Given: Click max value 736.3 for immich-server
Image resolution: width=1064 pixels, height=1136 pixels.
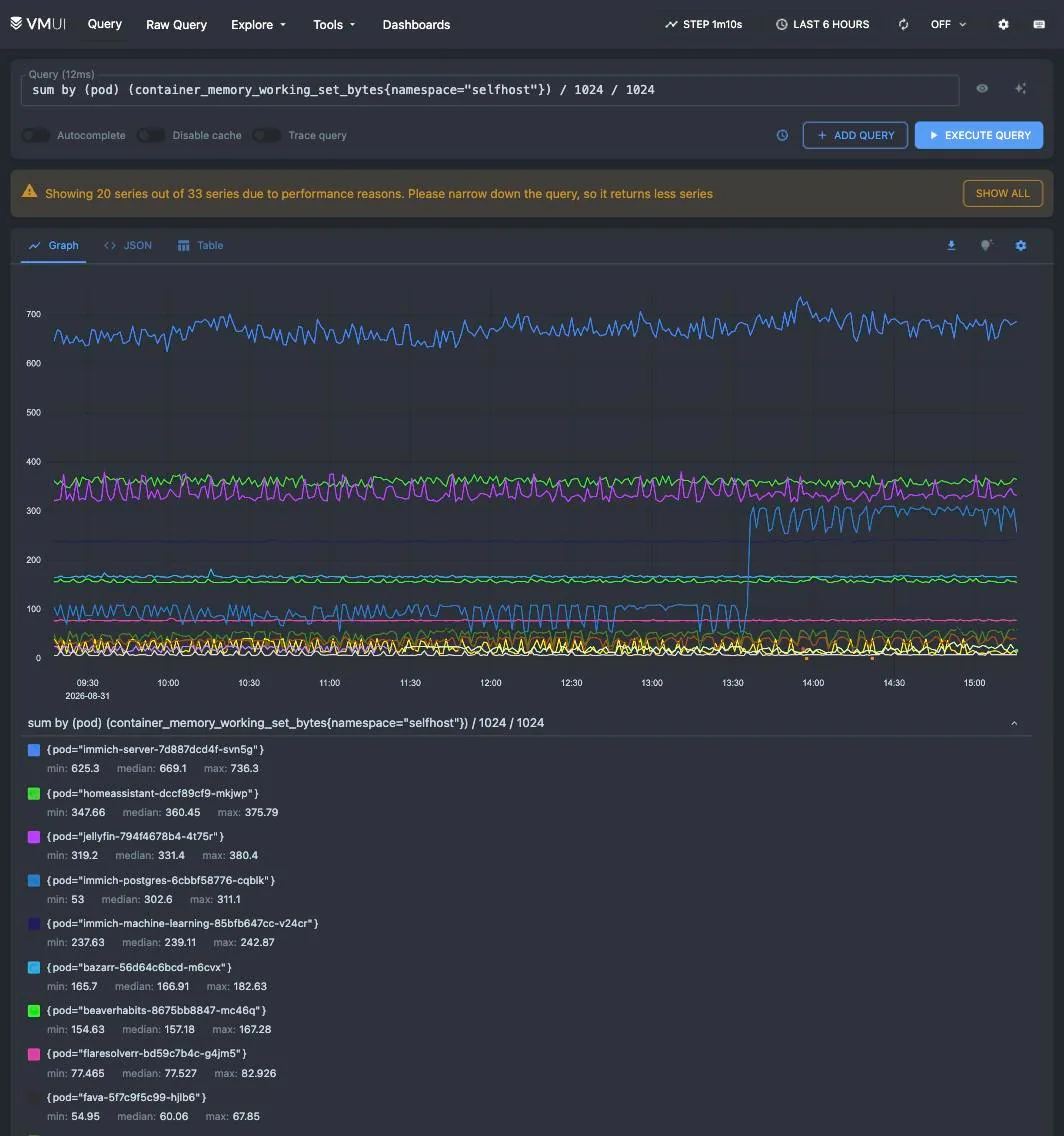Looking at the screenshot, I should click(244, 769).
